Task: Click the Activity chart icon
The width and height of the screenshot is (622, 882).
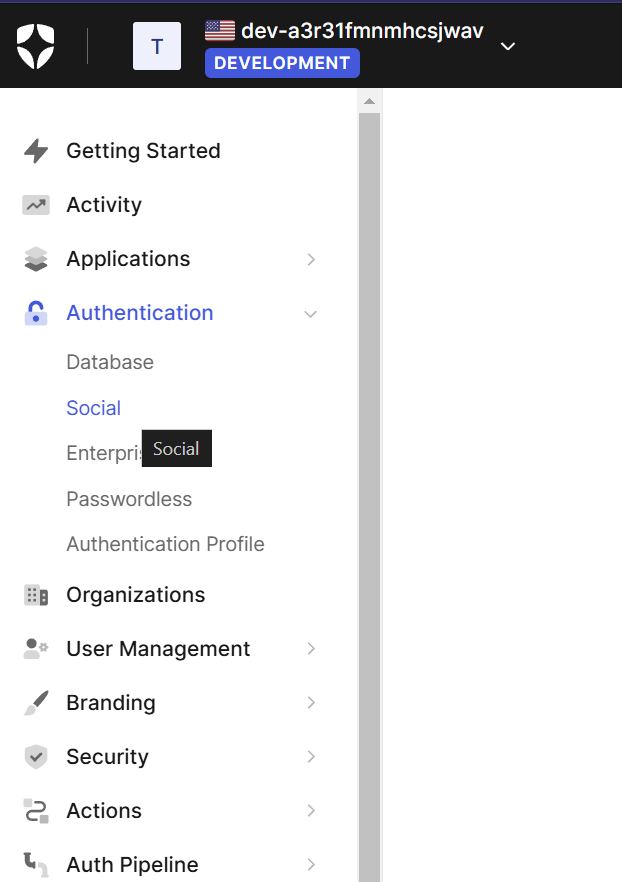Action: [36, 205]
